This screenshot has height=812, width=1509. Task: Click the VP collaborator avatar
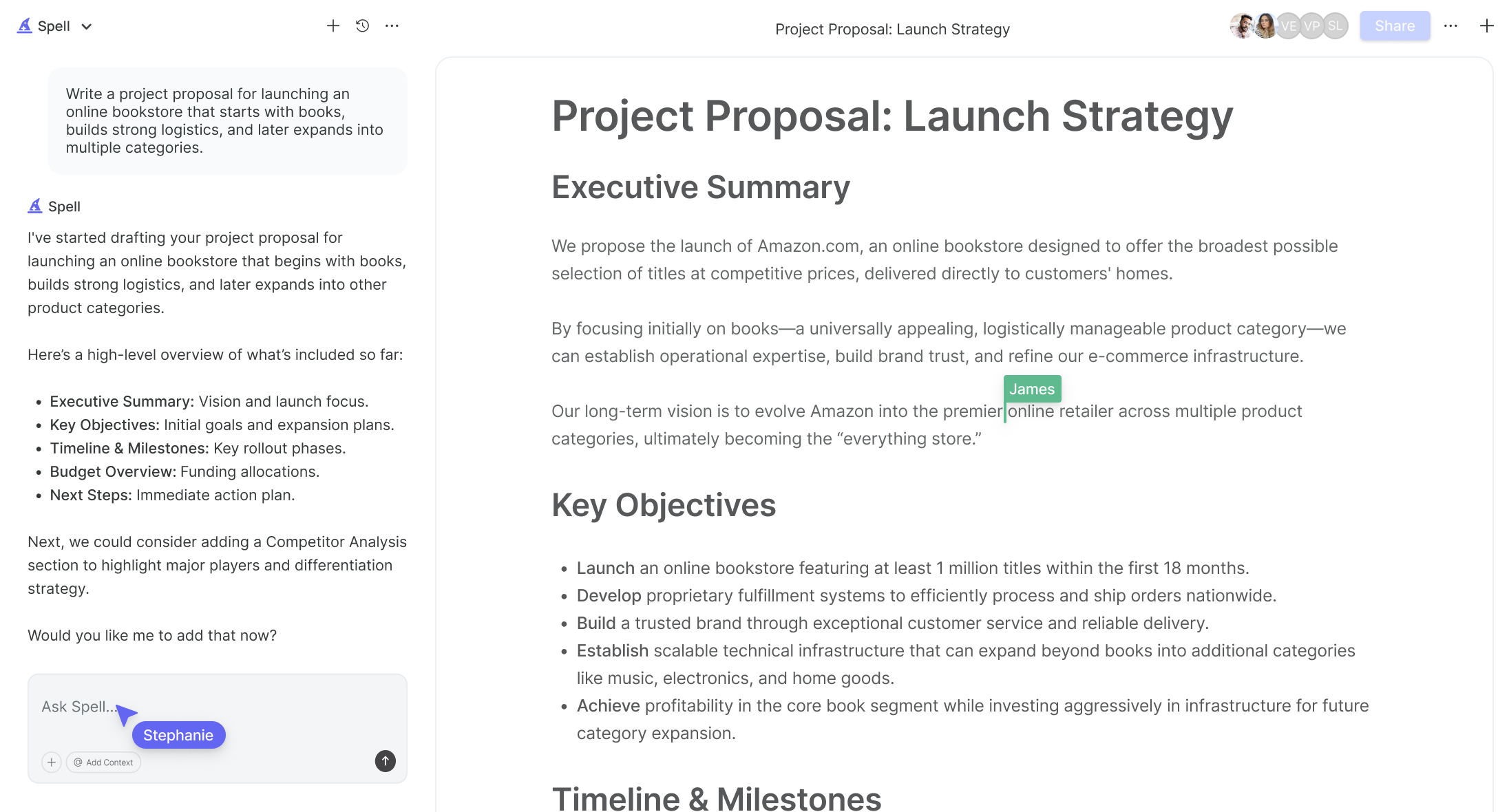pyautogui.click(x=1312, y=26)
